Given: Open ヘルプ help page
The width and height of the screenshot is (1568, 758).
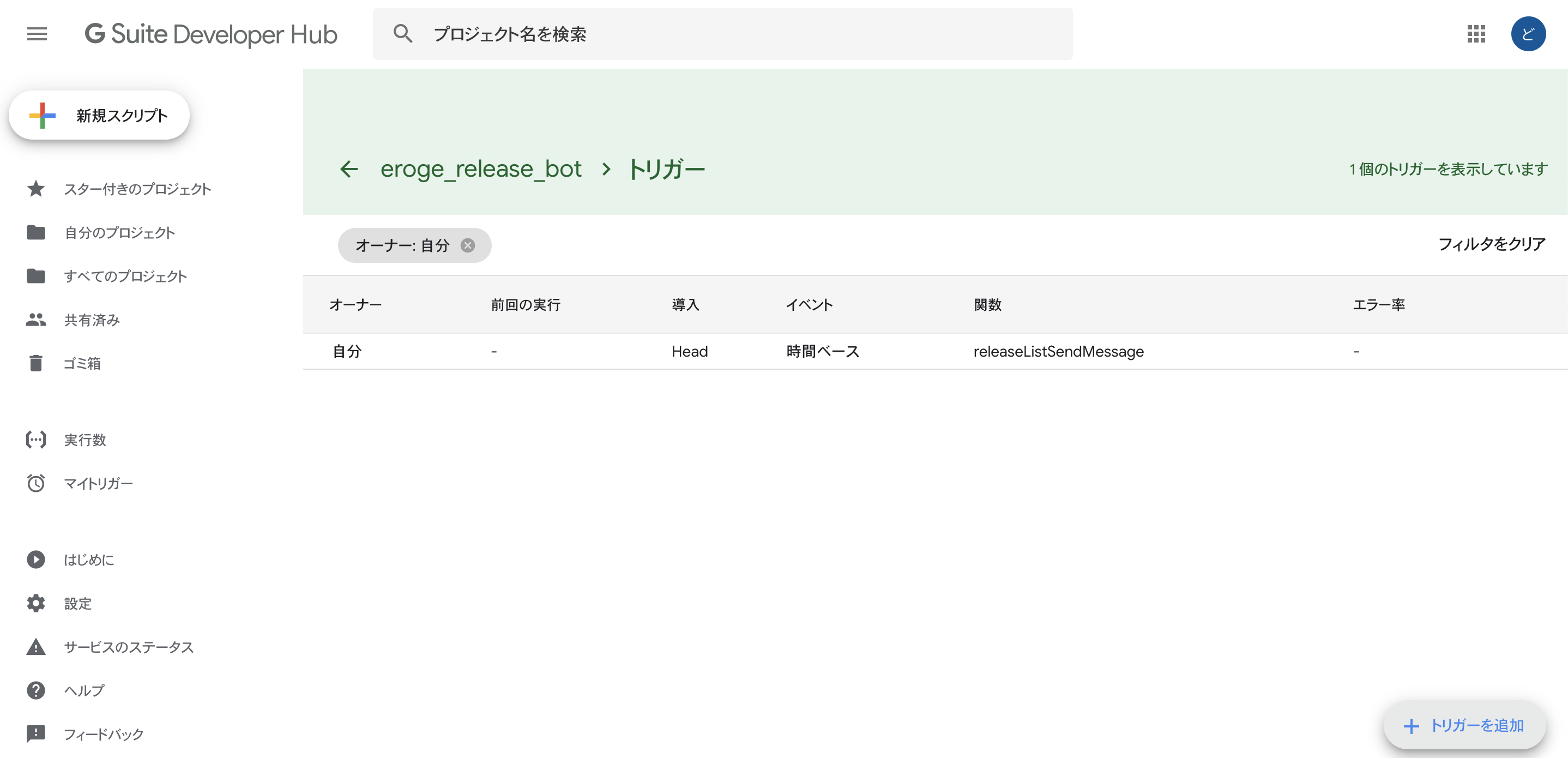Looking at the screenshot, I should pos(84,690).
